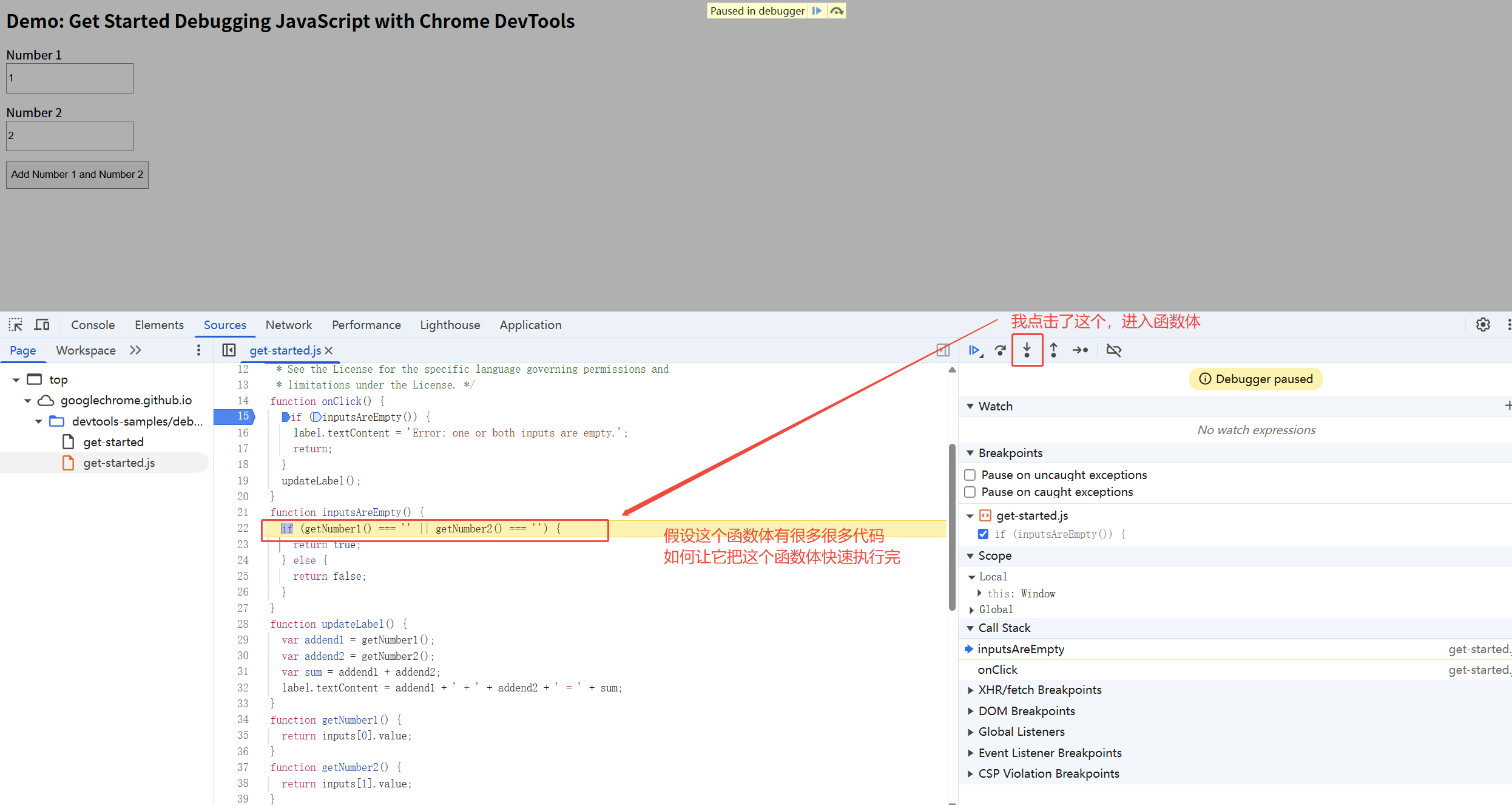Select onClick frame in Call Stack

point(997,670)
